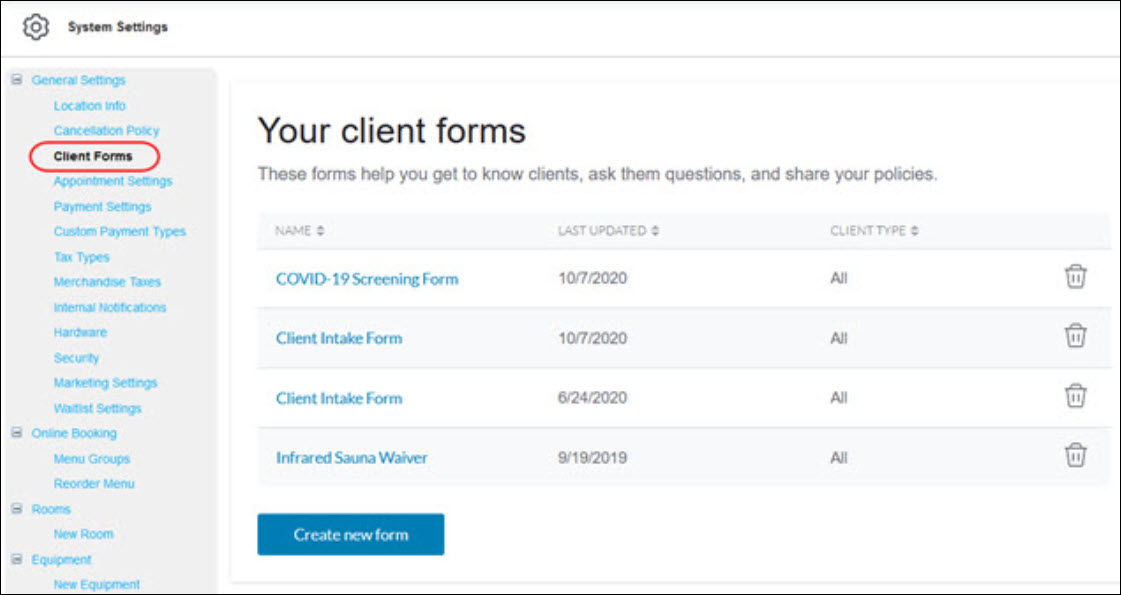Click the Create new form button
Viewport: 1121px width, 595px height.
[350, 534]
